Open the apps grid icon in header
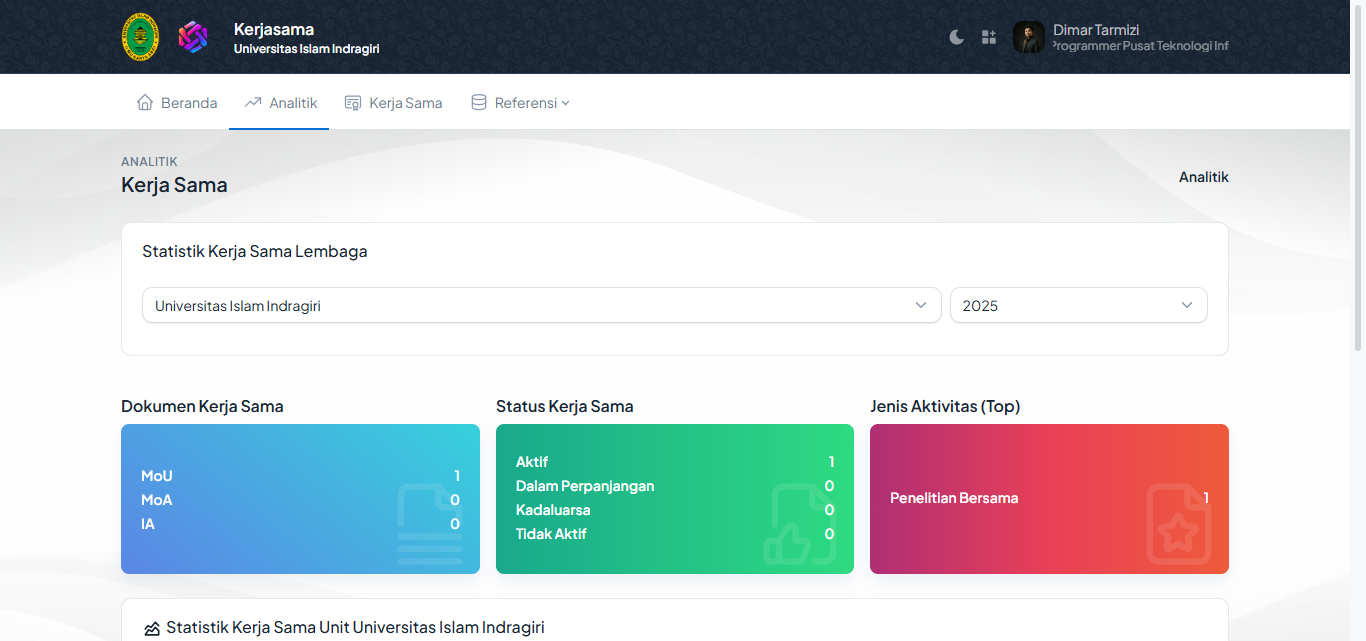Viewport: 1366px width, 641px height. tap(989, 37)
